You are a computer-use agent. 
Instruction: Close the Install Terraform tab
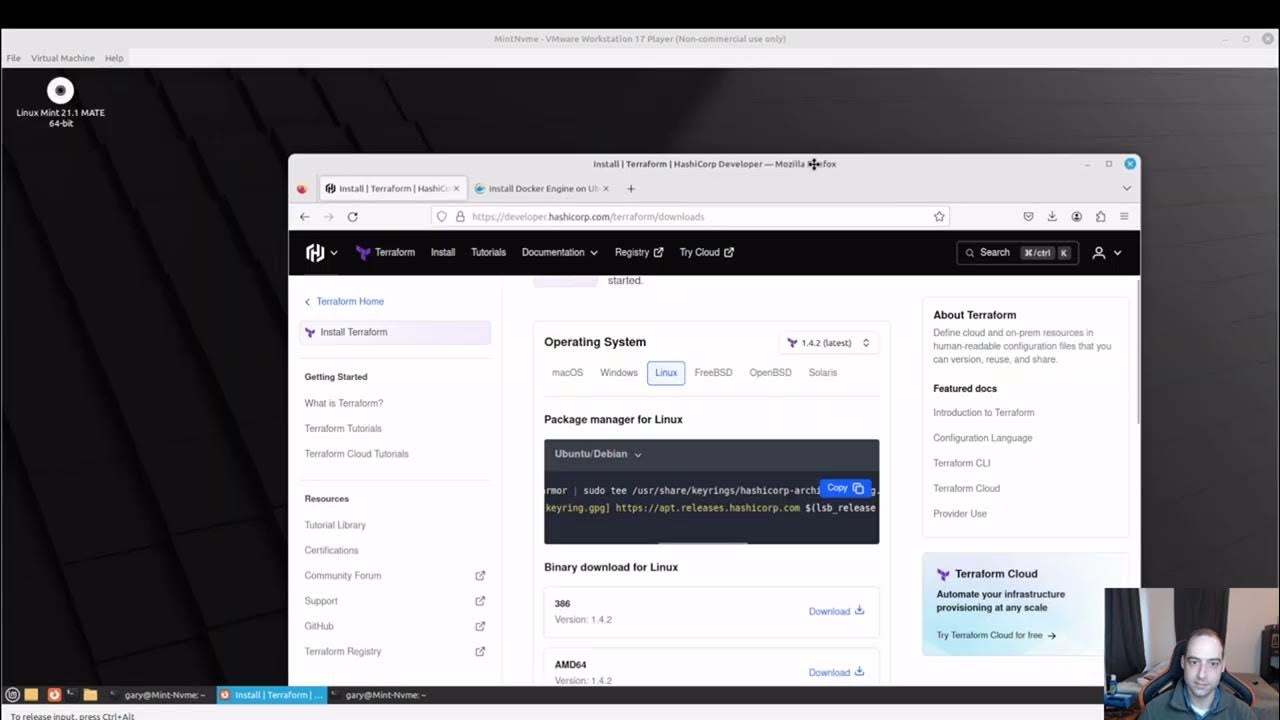tap(457, 188)
